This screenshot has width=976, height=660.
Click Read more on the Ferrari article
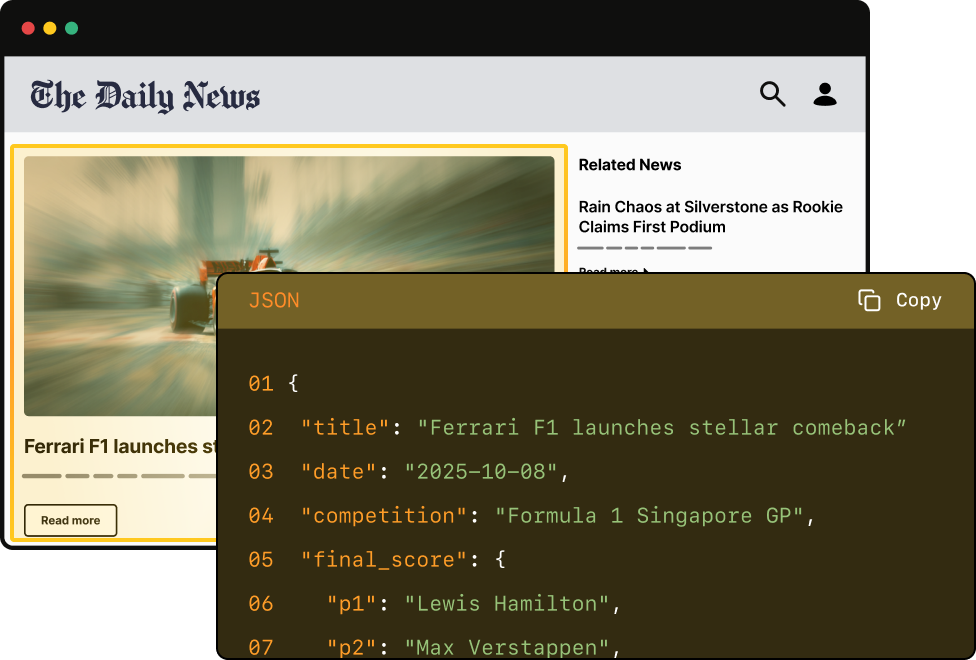[70, 520]
